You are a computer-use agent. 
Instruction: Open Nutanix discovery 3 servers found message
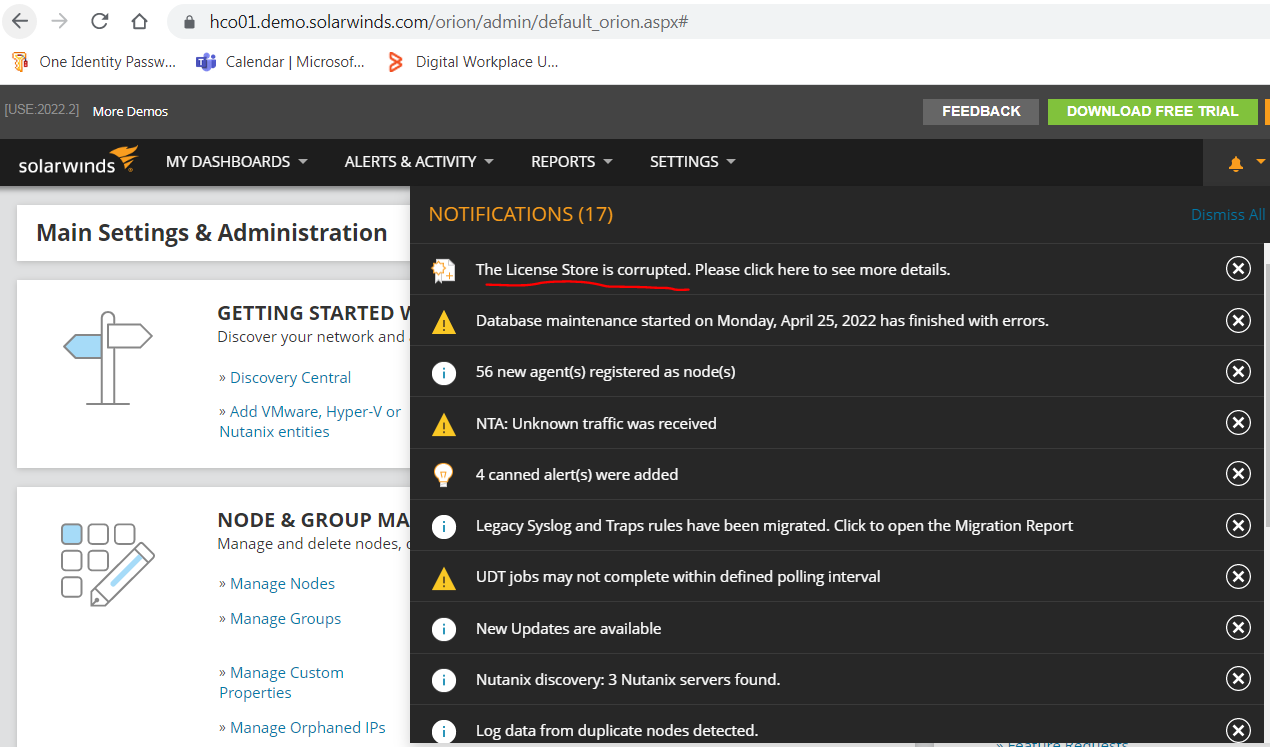(628, 679)
